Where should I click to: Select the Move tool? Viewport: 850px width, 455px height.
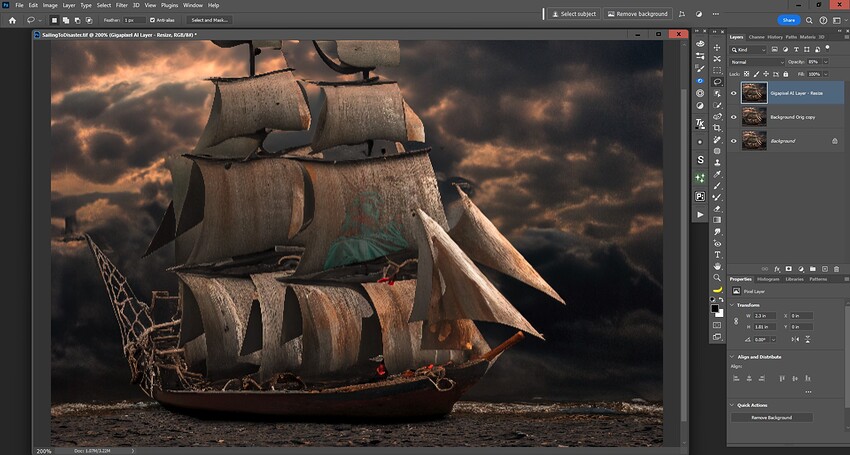pyautogui.click(x=717, y=48)
